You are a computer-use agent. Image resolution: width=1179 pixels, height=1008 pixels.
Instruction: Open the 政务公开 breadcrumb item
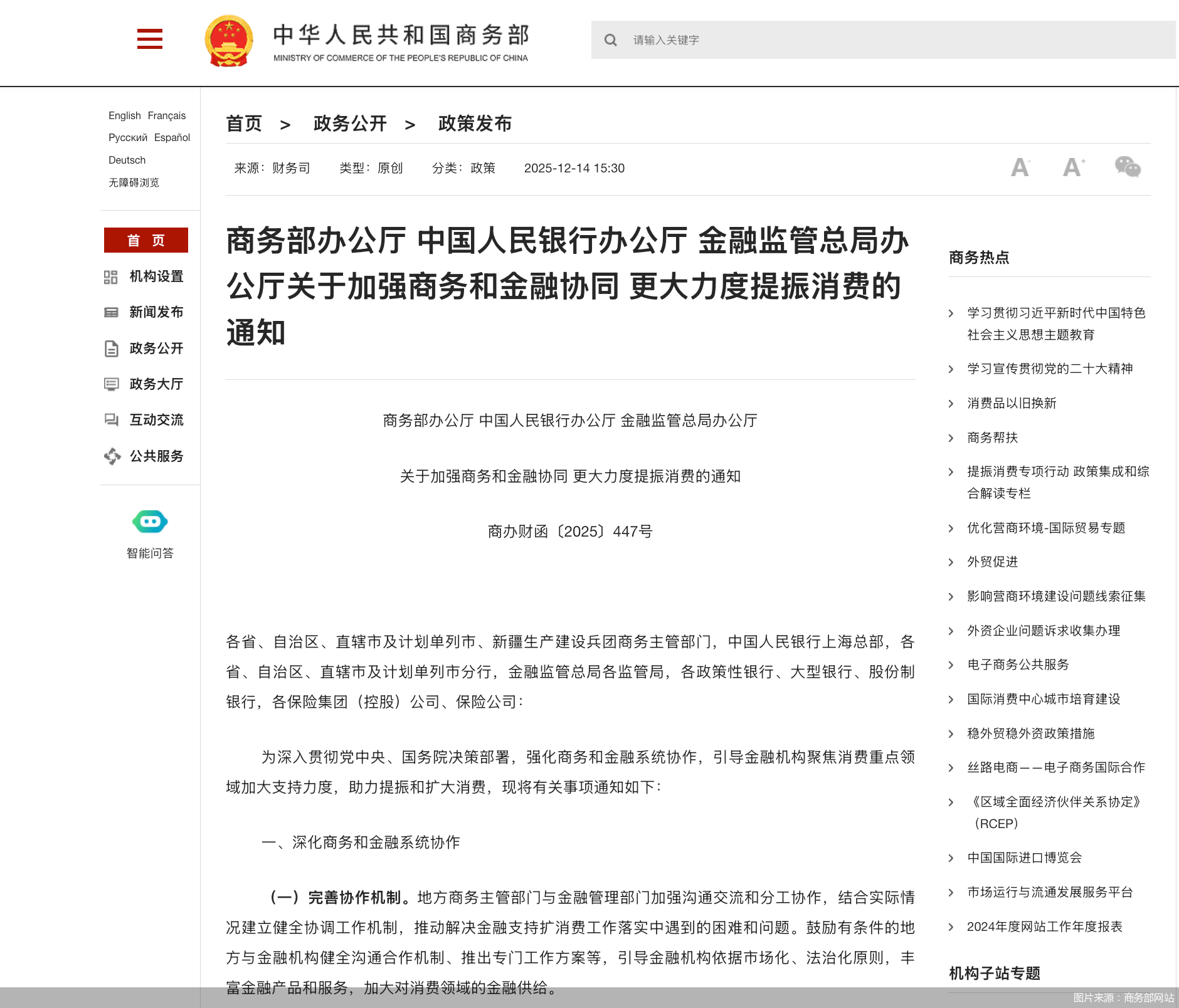[x=349, y=123]
